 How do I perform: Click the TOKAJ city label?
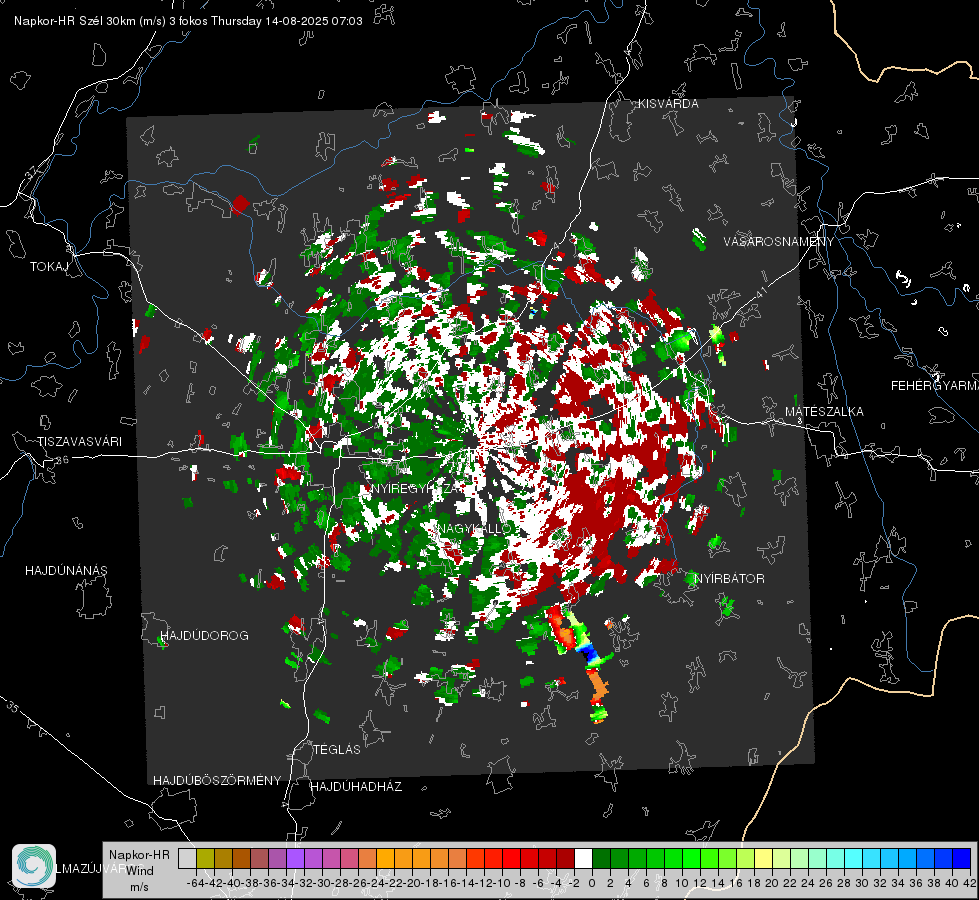pyautogui.click(x=49, y=267)
